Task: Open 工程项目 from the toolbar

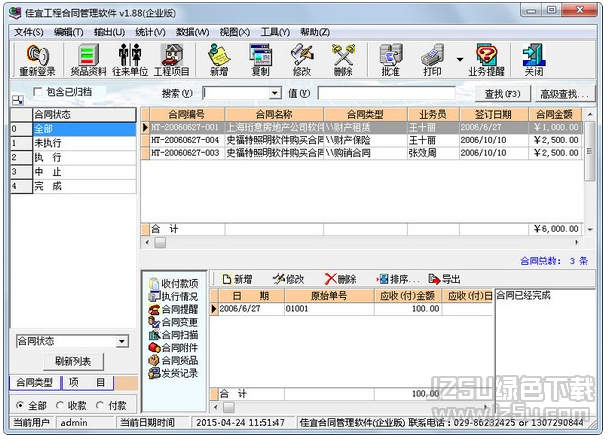Action: (172, 60)
